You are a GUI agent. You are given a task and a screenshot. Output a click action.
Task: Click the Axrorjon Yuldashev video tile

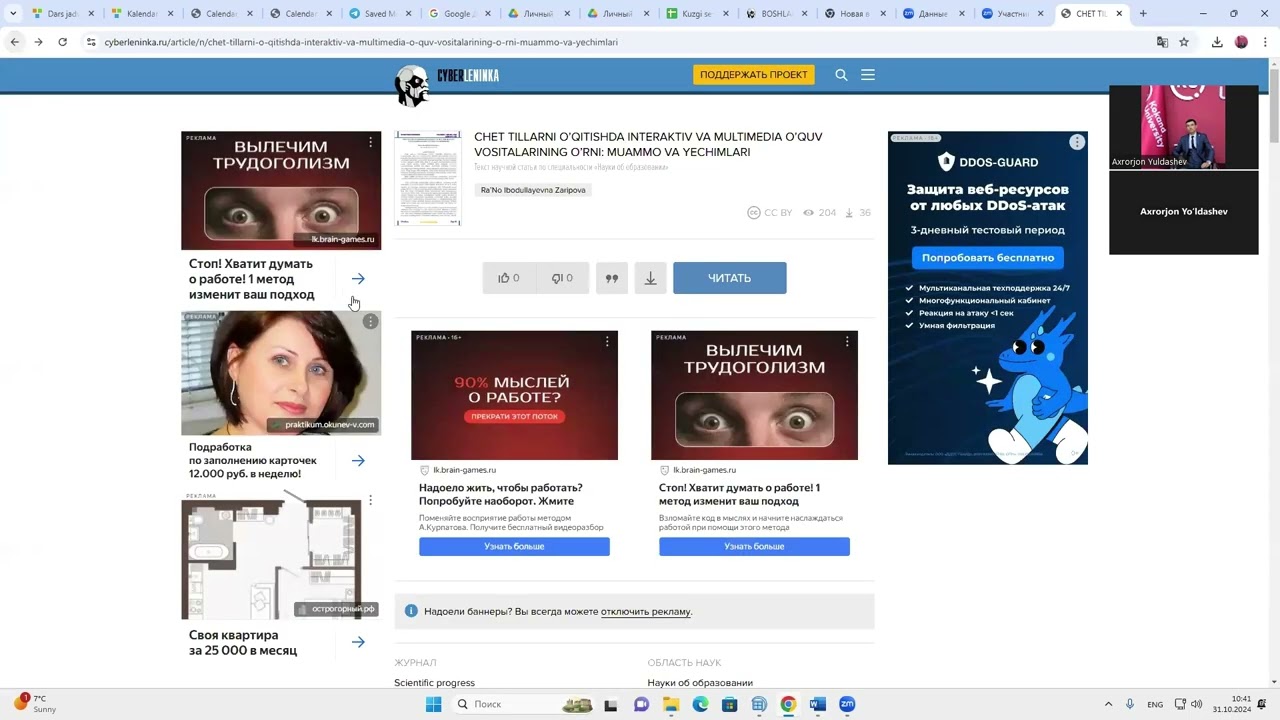point(1184,127)
